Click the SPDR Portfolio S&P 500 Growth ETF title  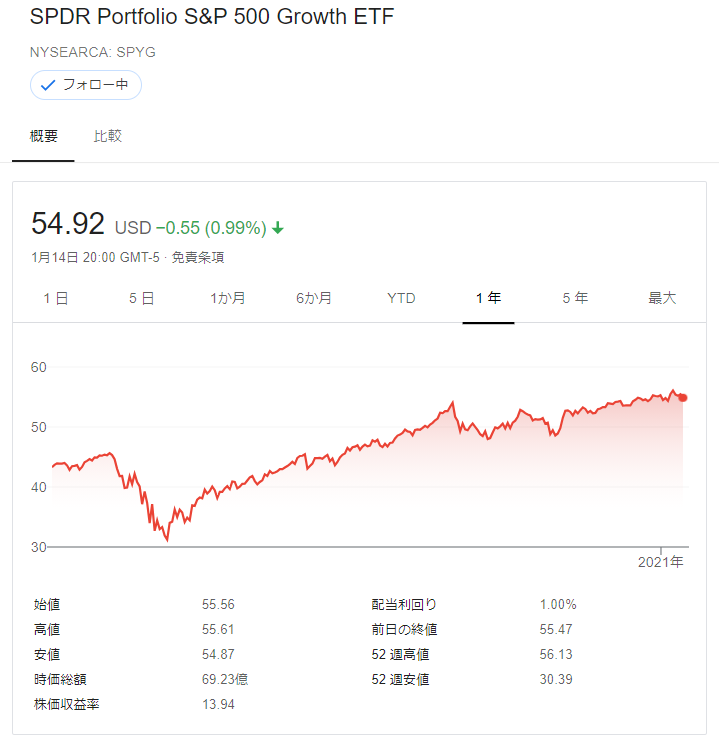(x=212, y=17)
